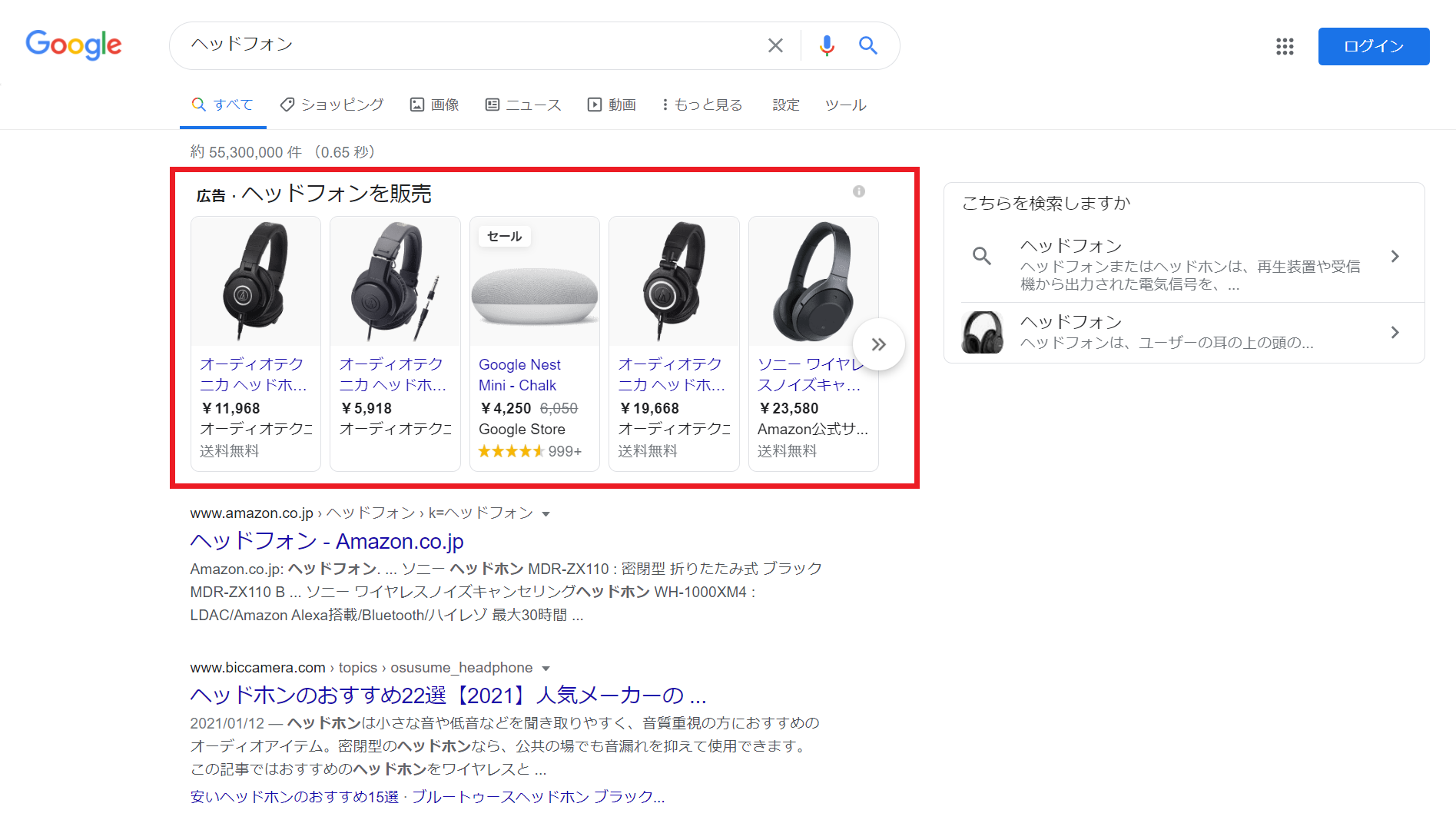Open the 動画 tab

[612, 105]
